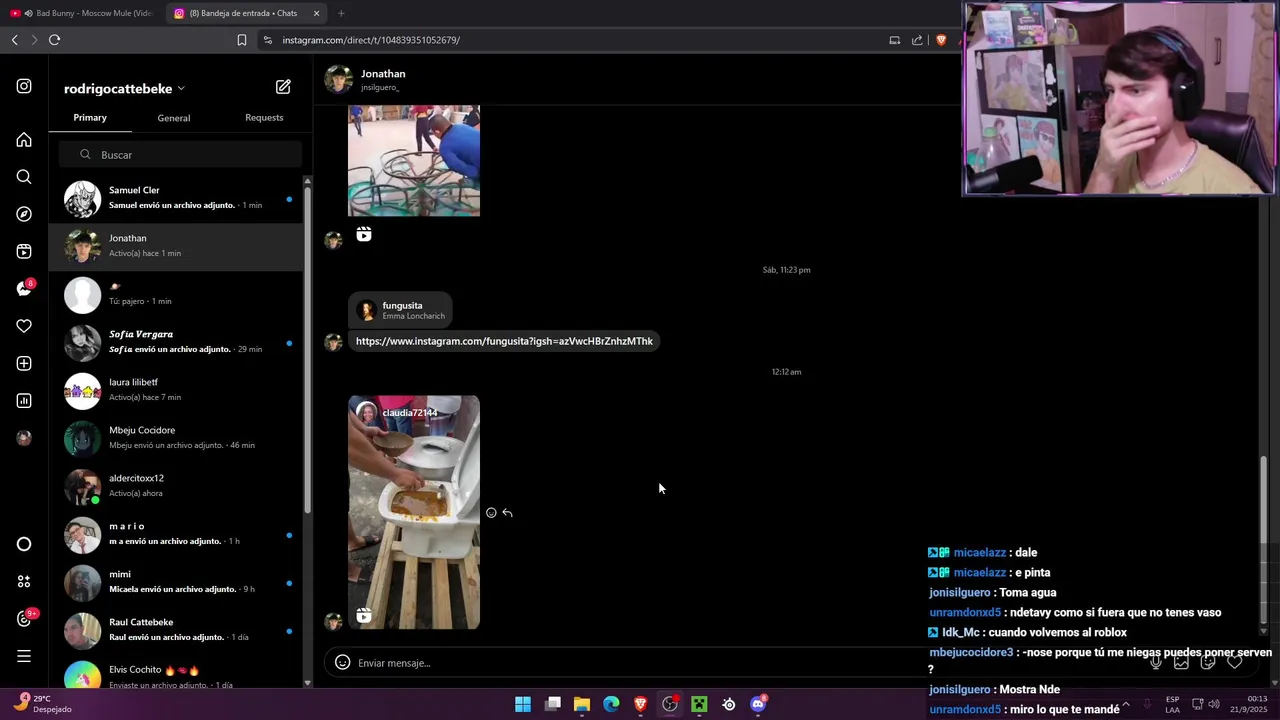Click the bookmark icon in address bar
This screenshot has width=1280, height=720.
click(x=241, y=40)
